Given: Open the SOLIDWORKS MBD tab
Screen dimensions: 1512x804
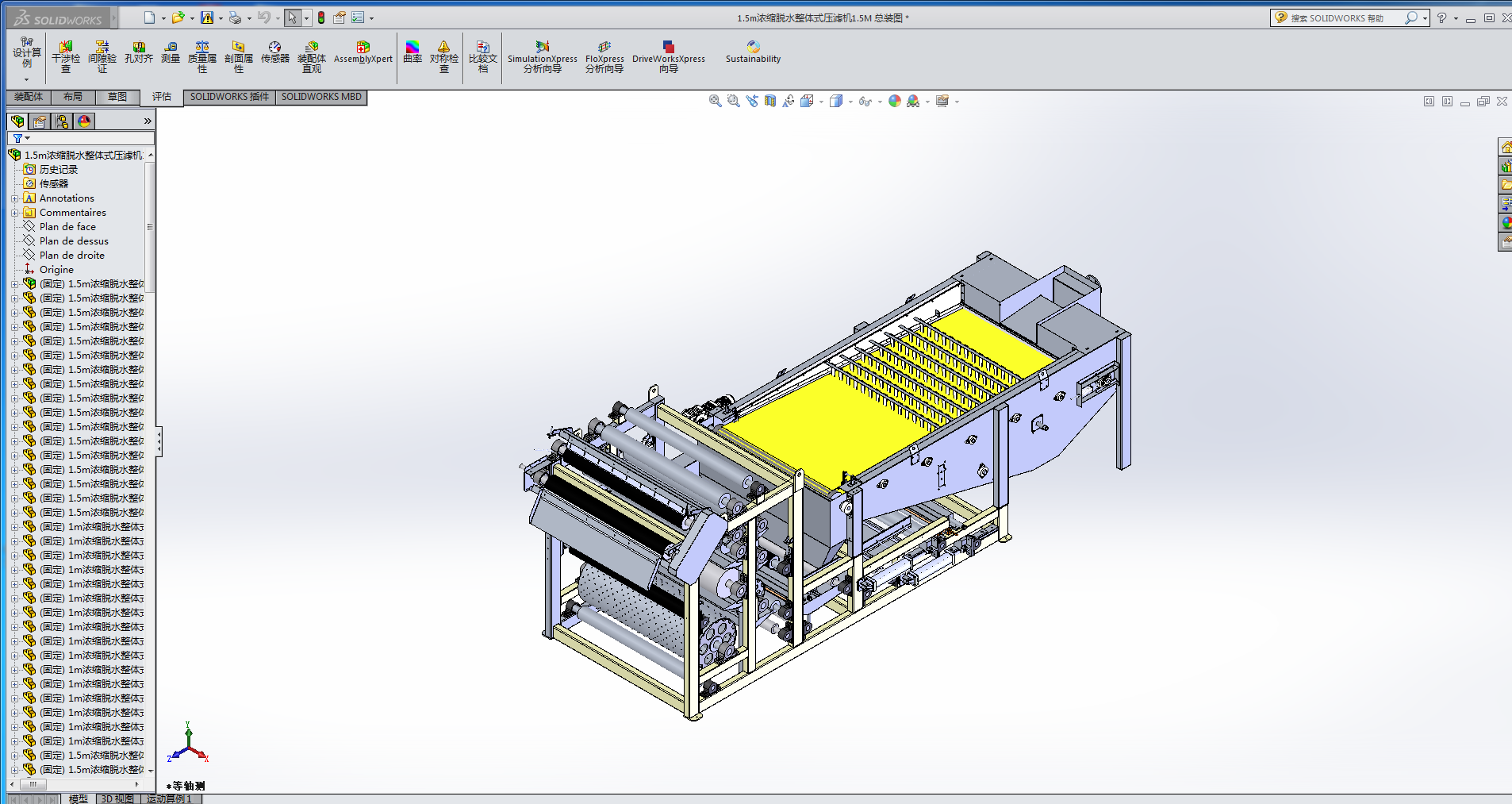Looking at the screenshot, I should click(321, 97).
